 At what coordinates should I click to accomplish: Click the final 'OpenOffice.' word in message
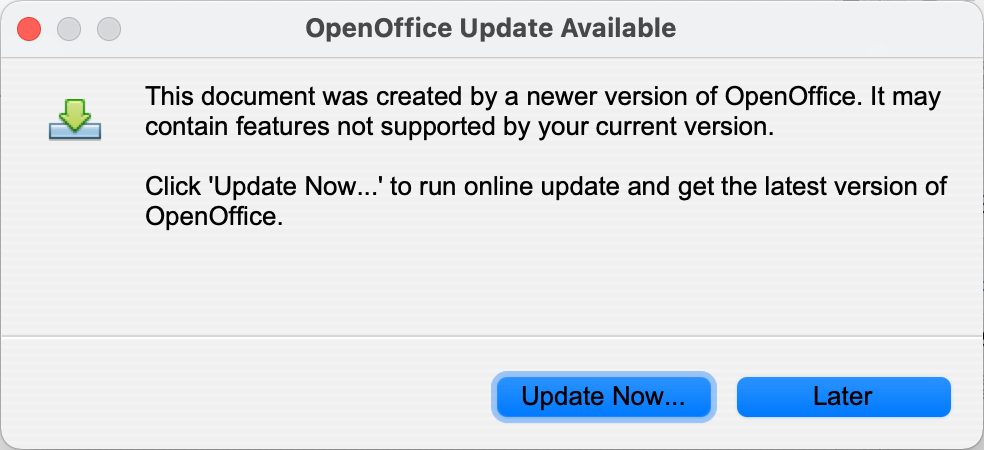214,217
